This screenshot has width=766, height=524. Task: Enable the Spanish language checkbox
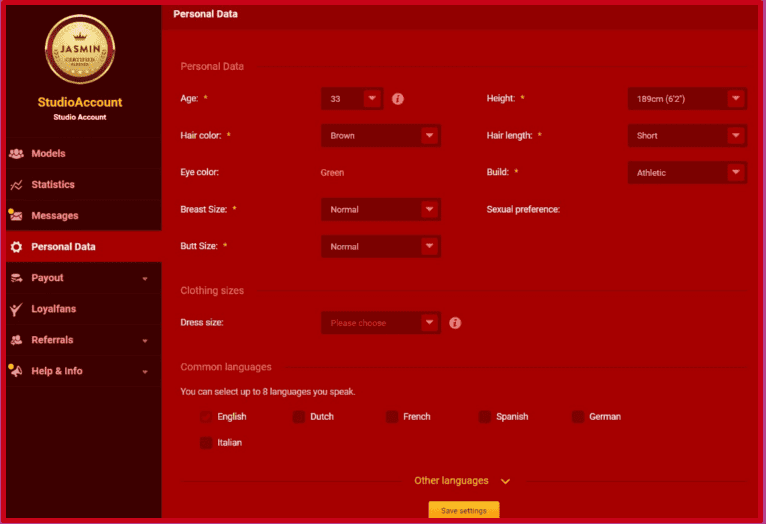click(x=485, y=417)
